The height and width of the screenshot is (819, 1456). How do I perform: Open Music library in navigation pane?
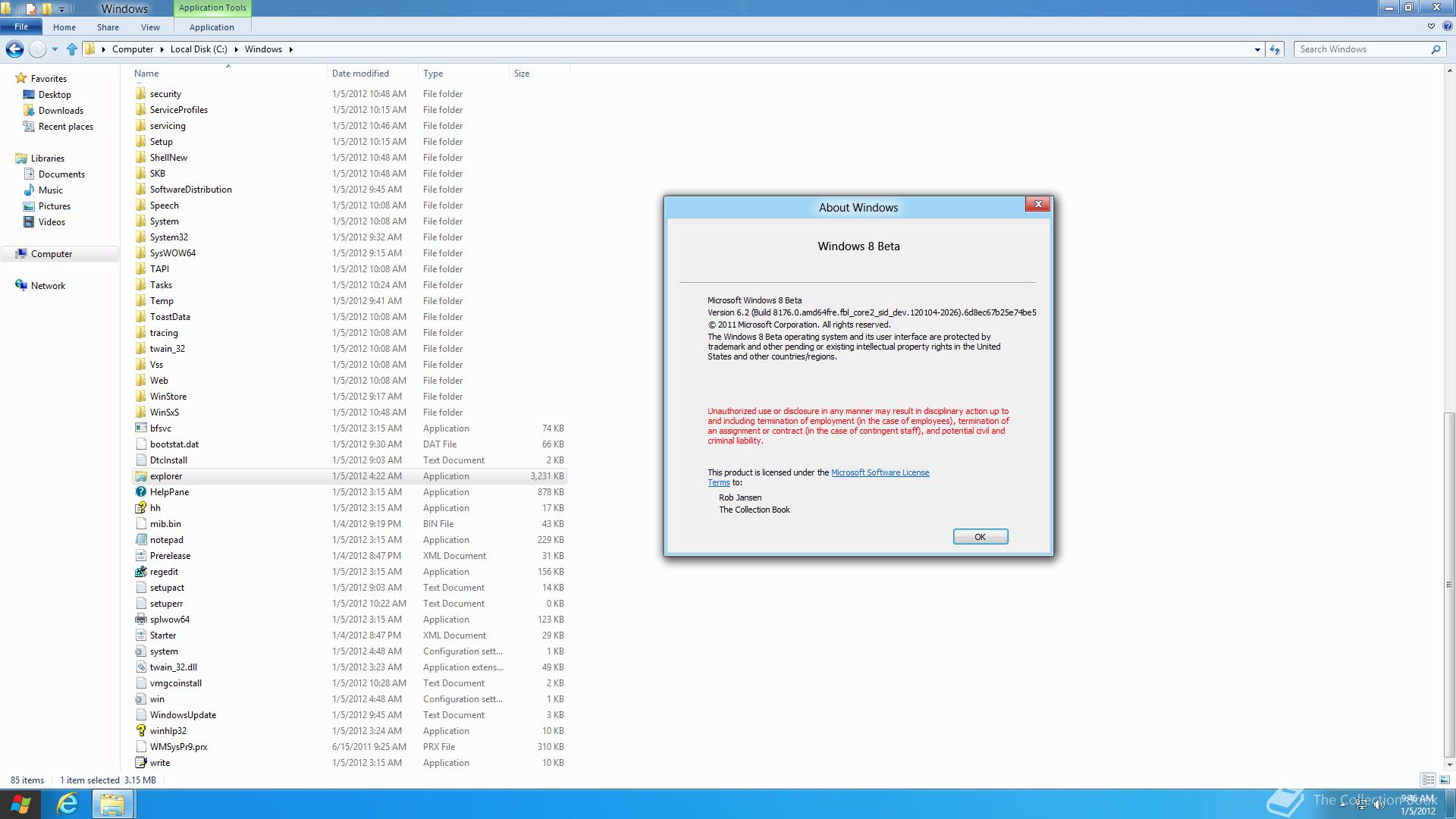pyautogui.click(x=51, y=190)
